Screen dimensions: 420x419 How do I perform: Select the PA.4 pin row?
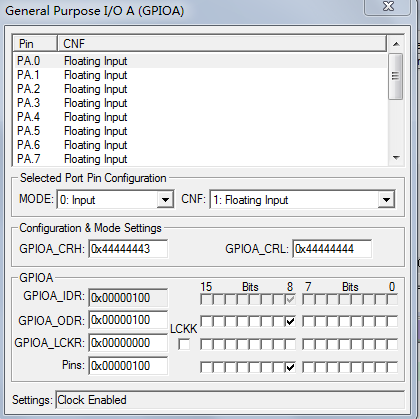coord(201,117)
